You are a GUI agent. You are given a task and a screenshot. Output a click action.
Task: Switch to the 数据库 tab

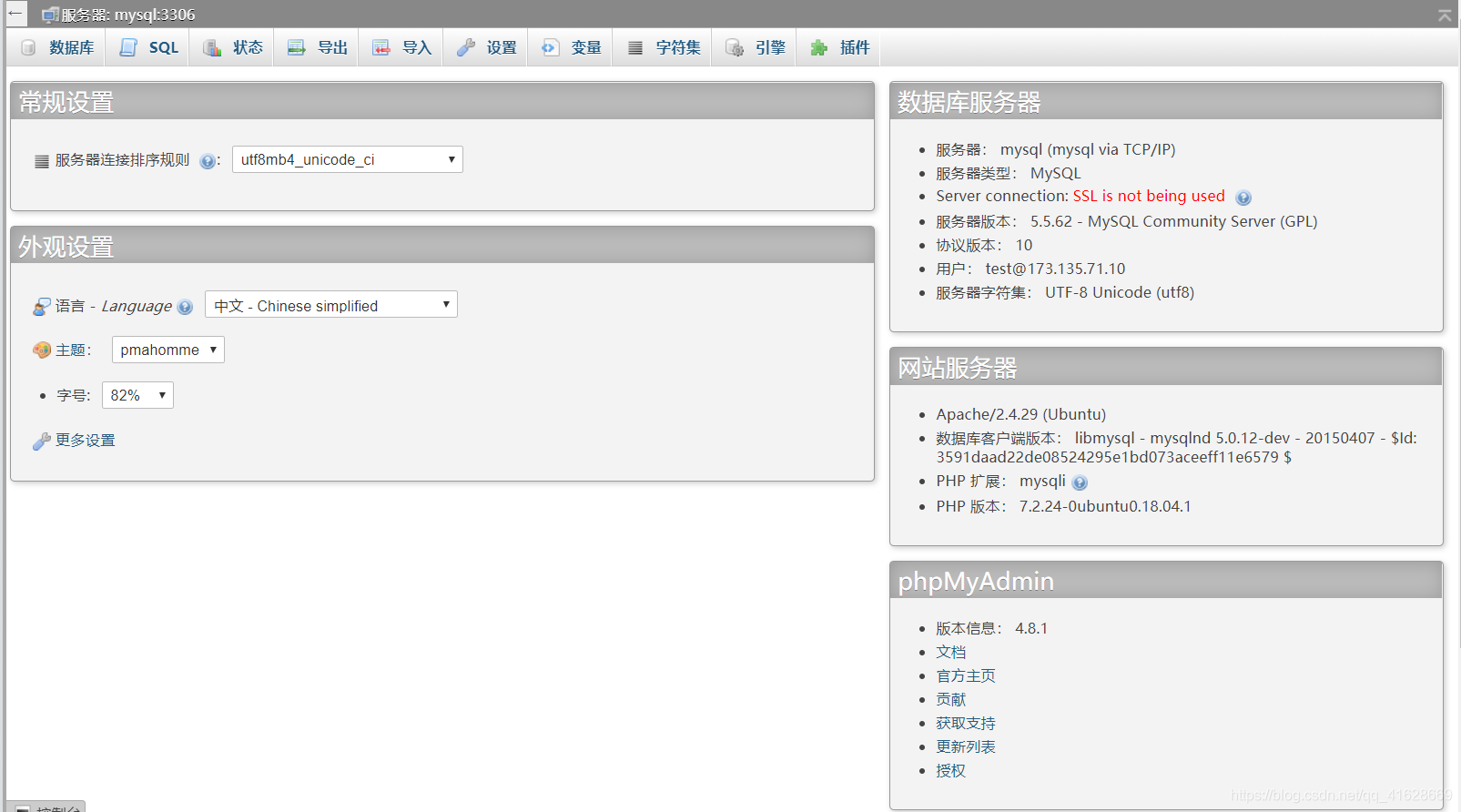[56, 47]
